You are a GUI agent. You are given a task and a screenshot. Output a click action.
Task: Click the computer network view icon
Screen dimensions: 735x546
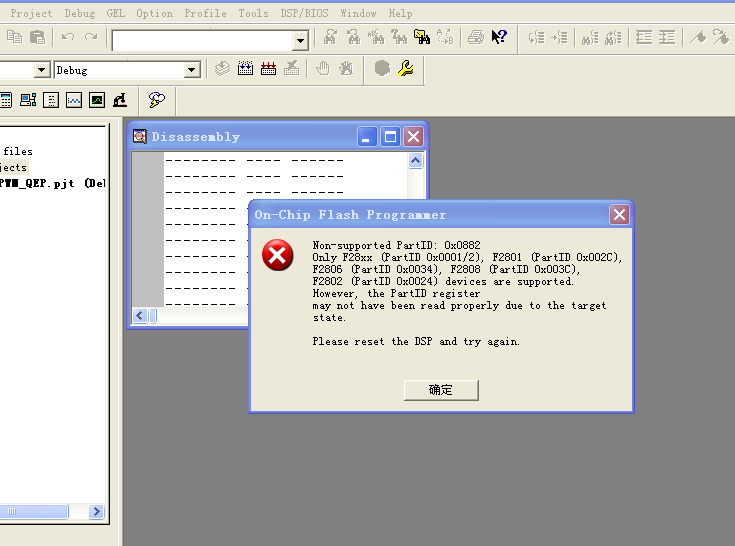click(28, 100)
